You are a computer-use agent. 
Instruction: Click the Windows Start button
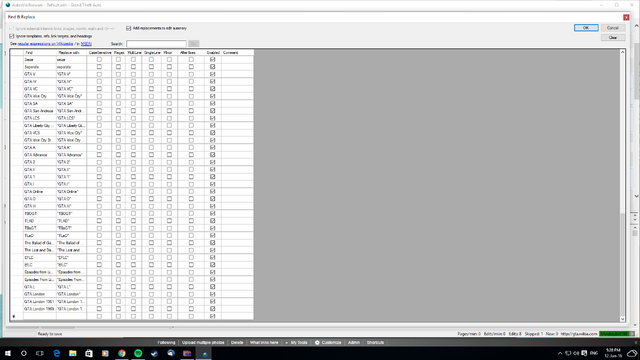[7, 353]
